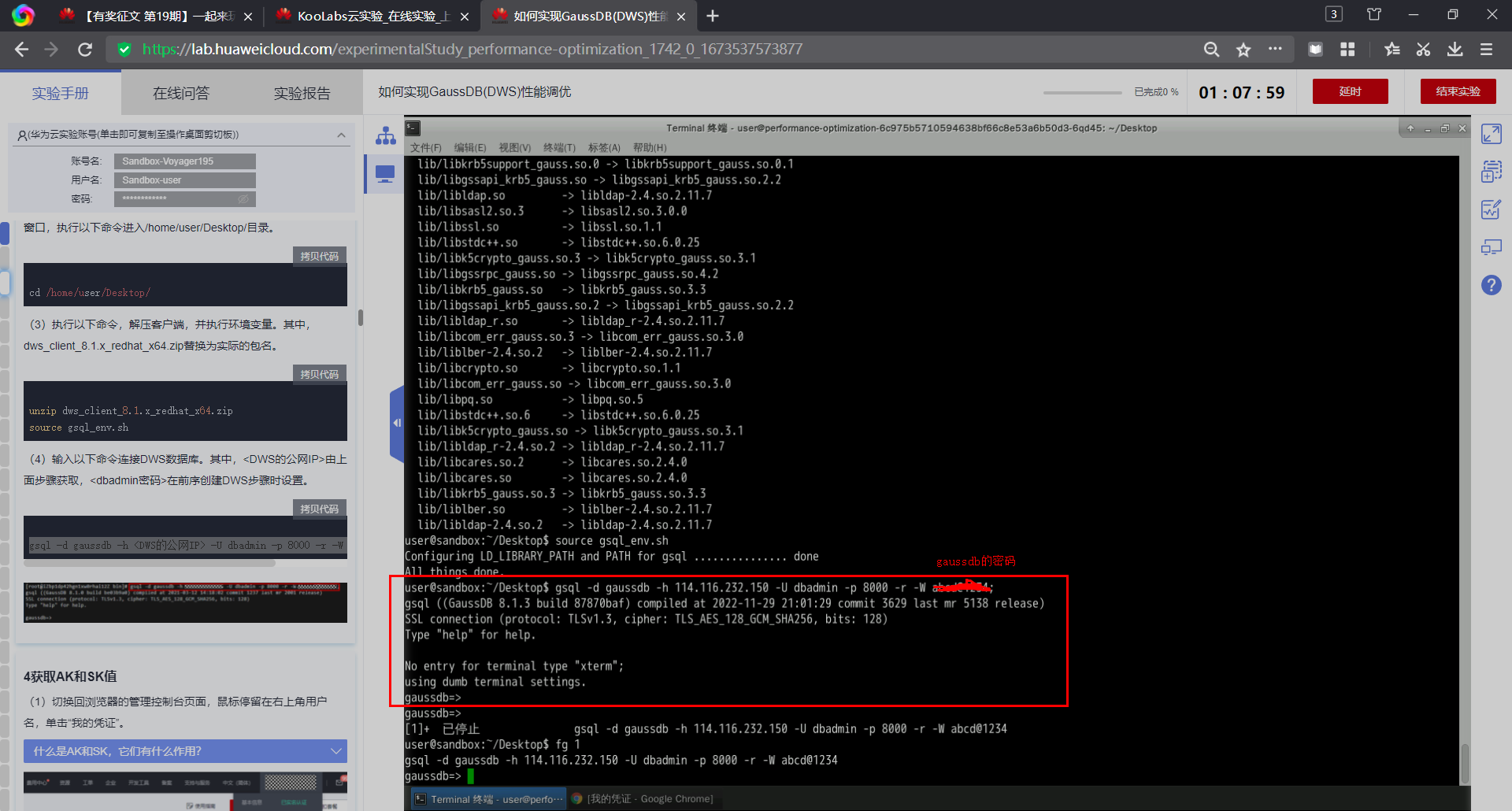Expand the 什么是AK和SK question
This screenshot has height=811, width=1512.
[x=185, y=751]
